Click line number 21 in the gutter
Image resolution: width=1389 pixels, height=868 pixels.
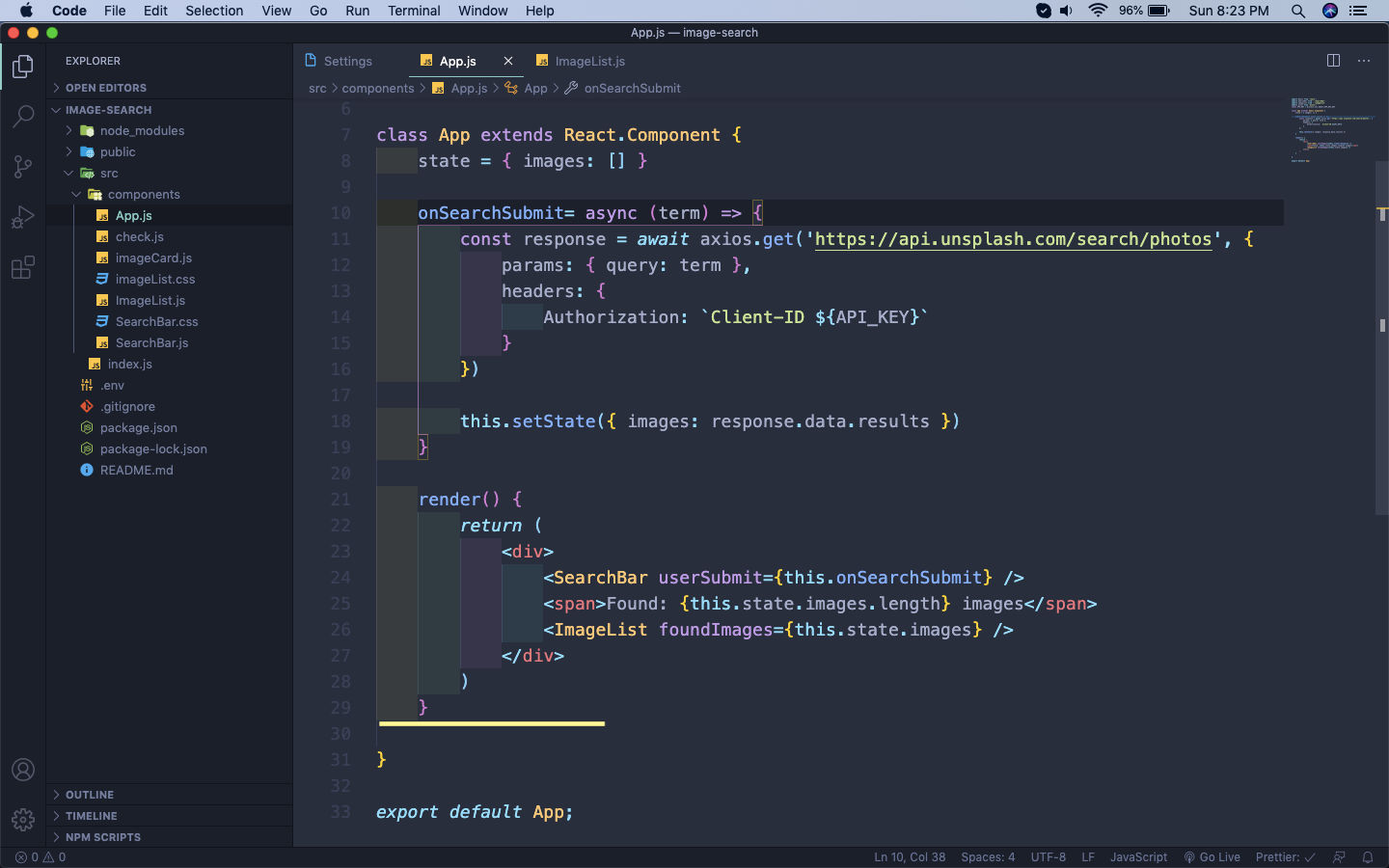point(340,500)
